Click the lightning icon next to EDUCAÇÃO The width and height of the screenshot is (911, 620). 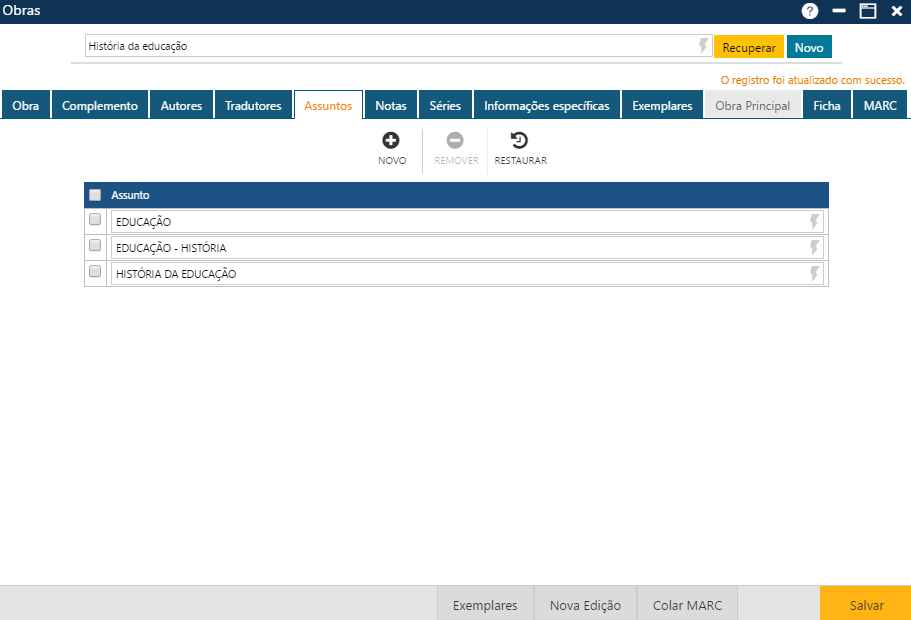click(813, 221)
